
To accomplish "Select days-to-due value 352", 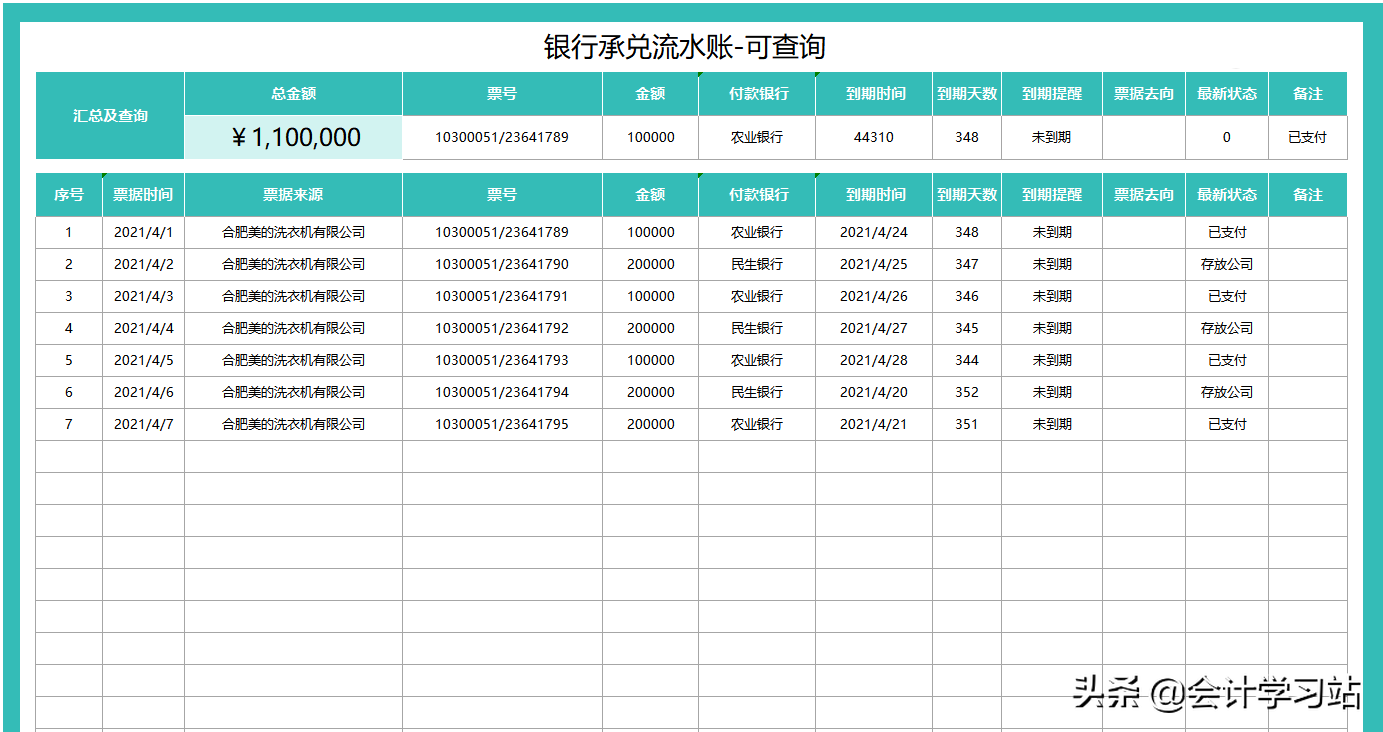I will [967, 392].
